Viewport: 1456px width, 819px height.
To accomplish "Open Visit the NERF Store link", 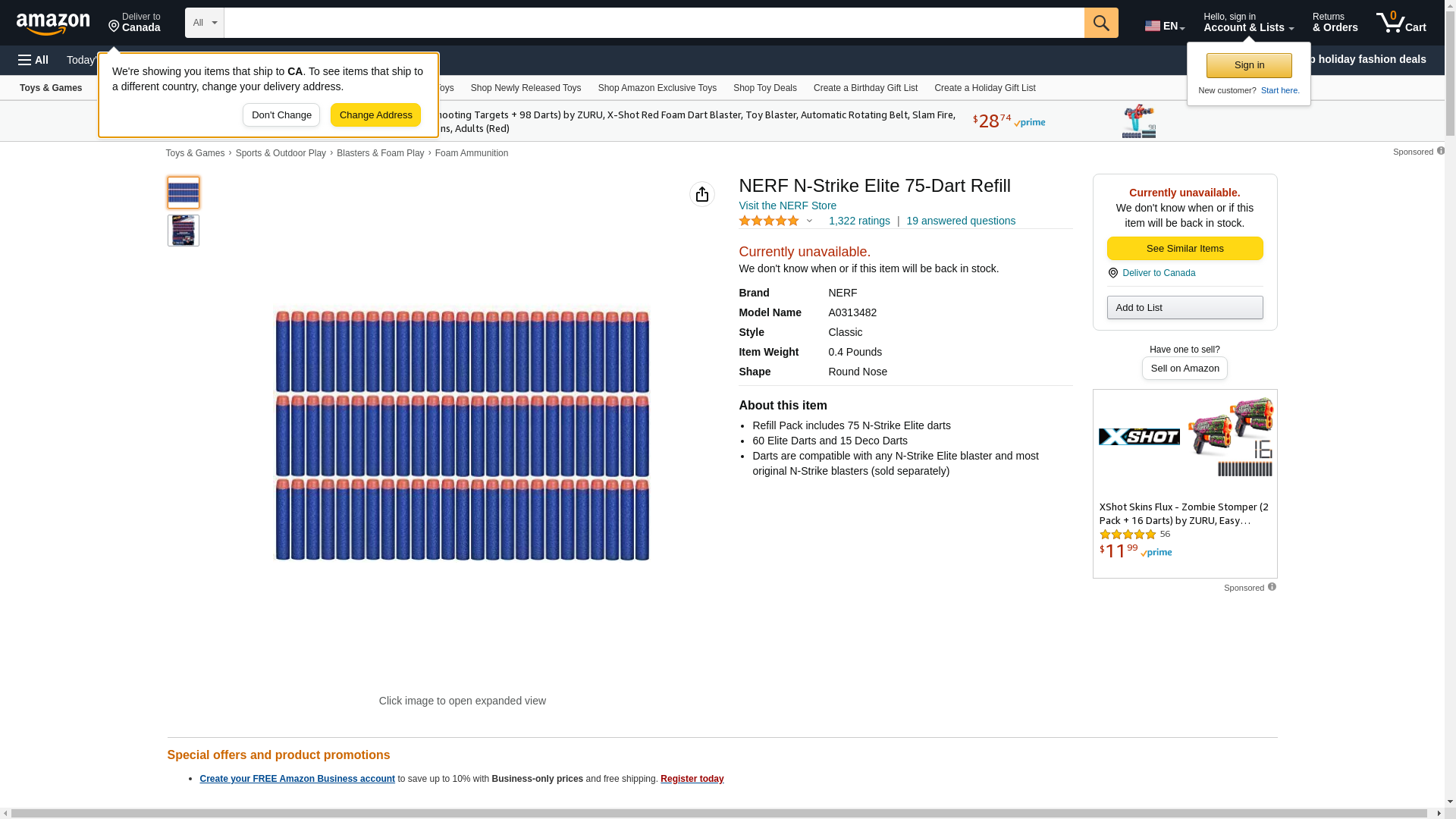I will click(787, 206).
